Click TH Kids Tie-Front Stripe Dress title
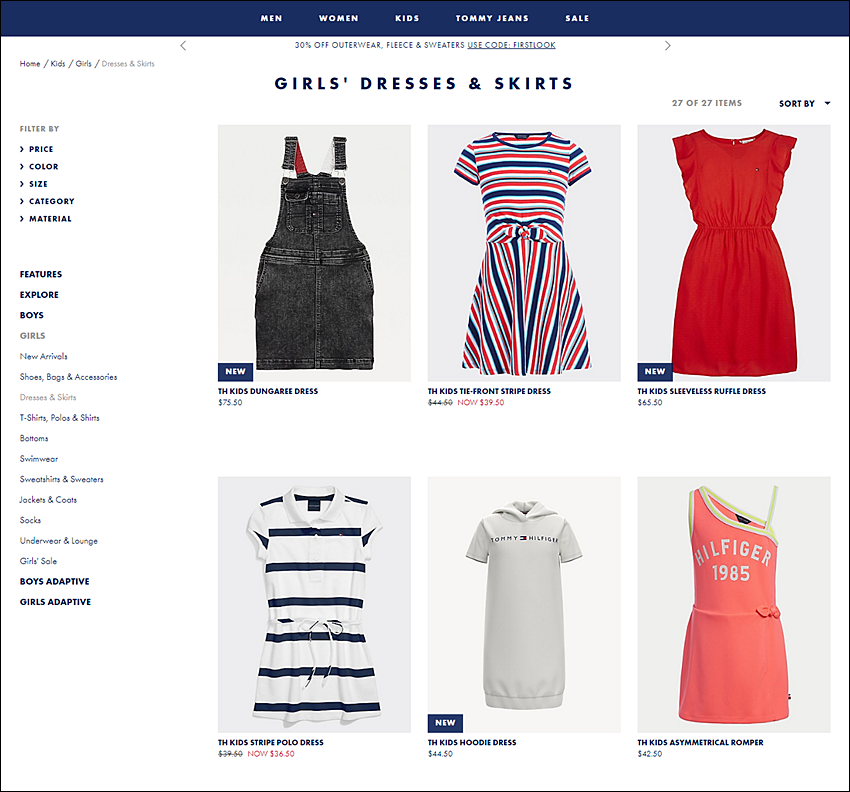Image resolution: width=850 pixels, height=792 pixels. click(x=489, y=391)
